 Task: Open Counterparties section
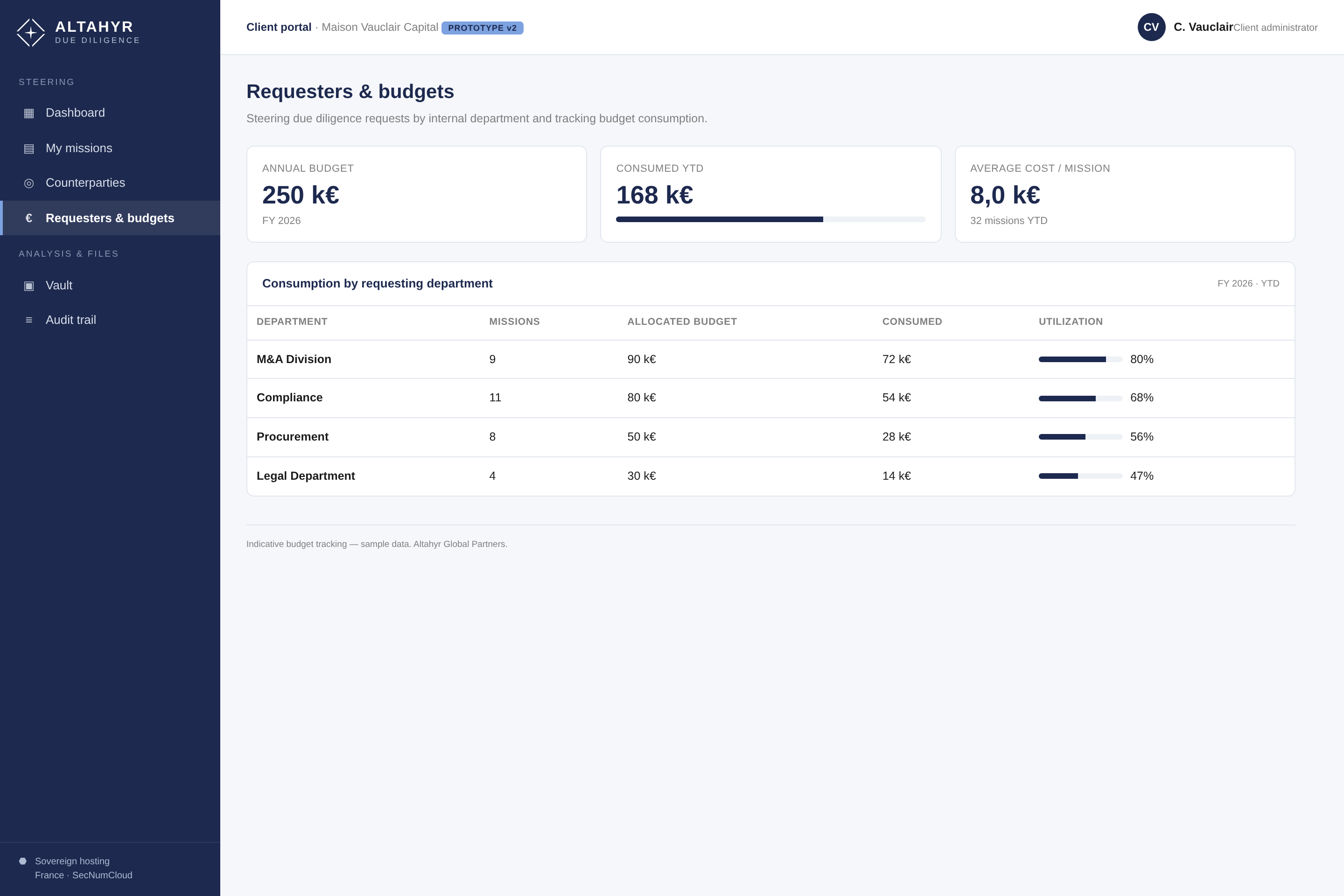110,183
